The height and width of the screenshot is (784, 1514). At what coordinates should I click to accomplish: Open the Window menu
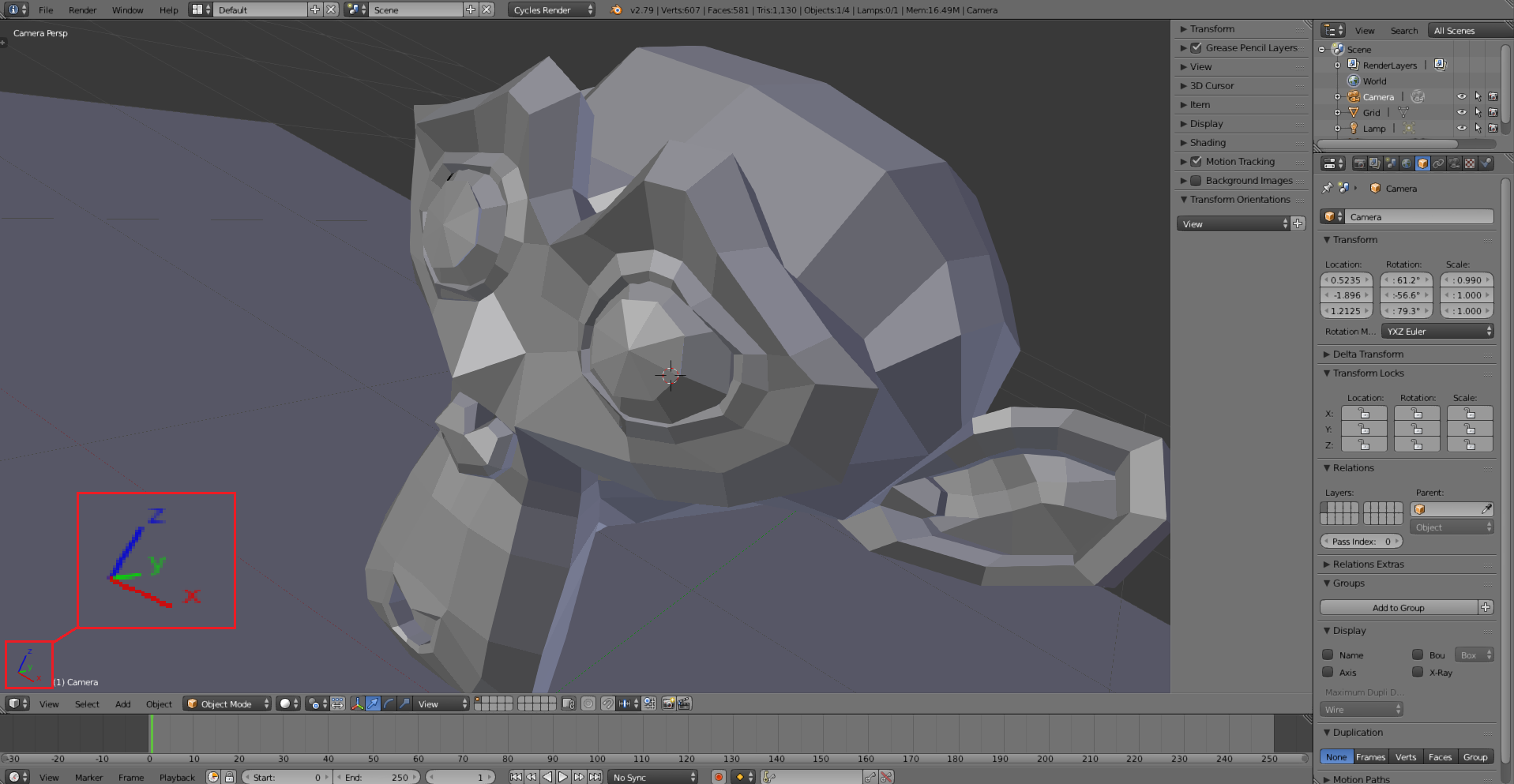pyautogui.click(x=127, y=9)
